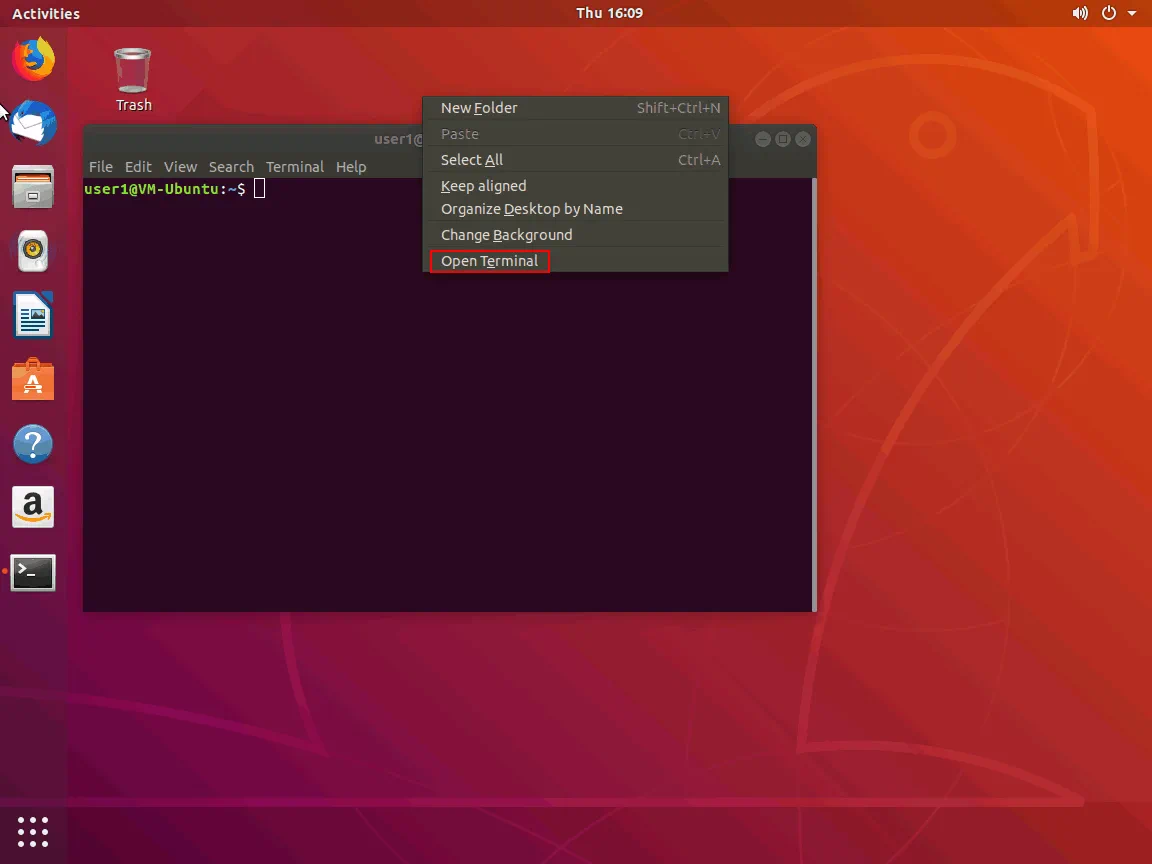Image resolution: width=1152 pixels, height=864 pixels.
Task: Open the volume indicator in top bar
Action: pyautogui.click(x=1080, y=13)
